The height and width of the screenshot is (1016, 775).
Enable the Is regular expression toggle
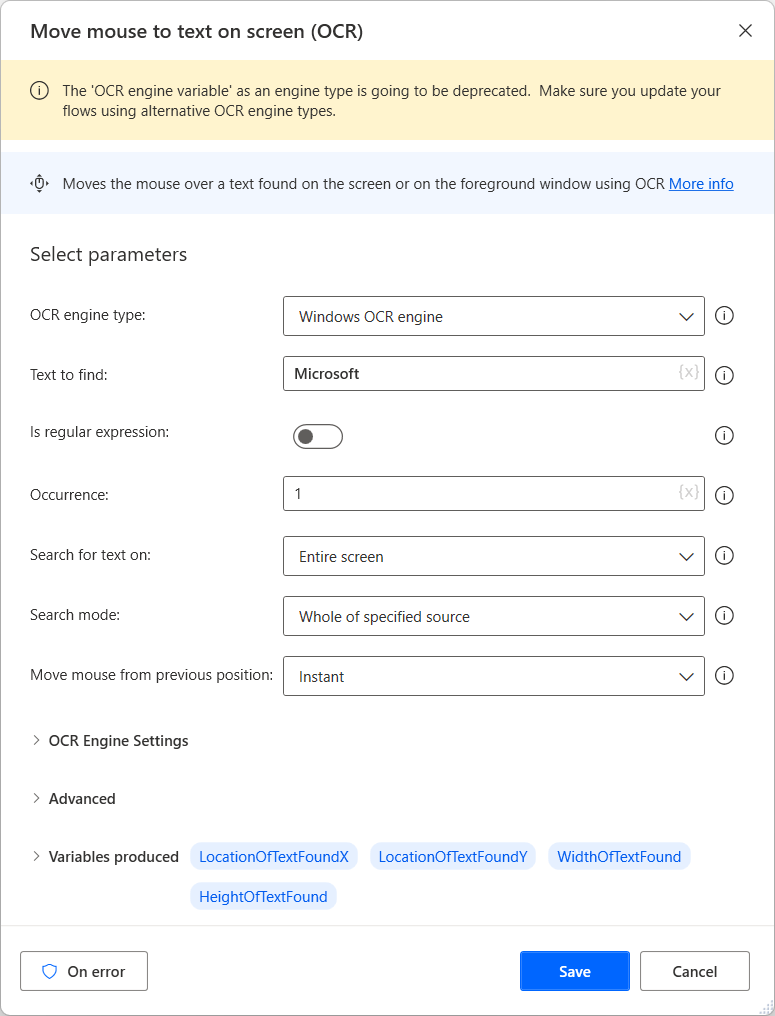pos(317,436)
